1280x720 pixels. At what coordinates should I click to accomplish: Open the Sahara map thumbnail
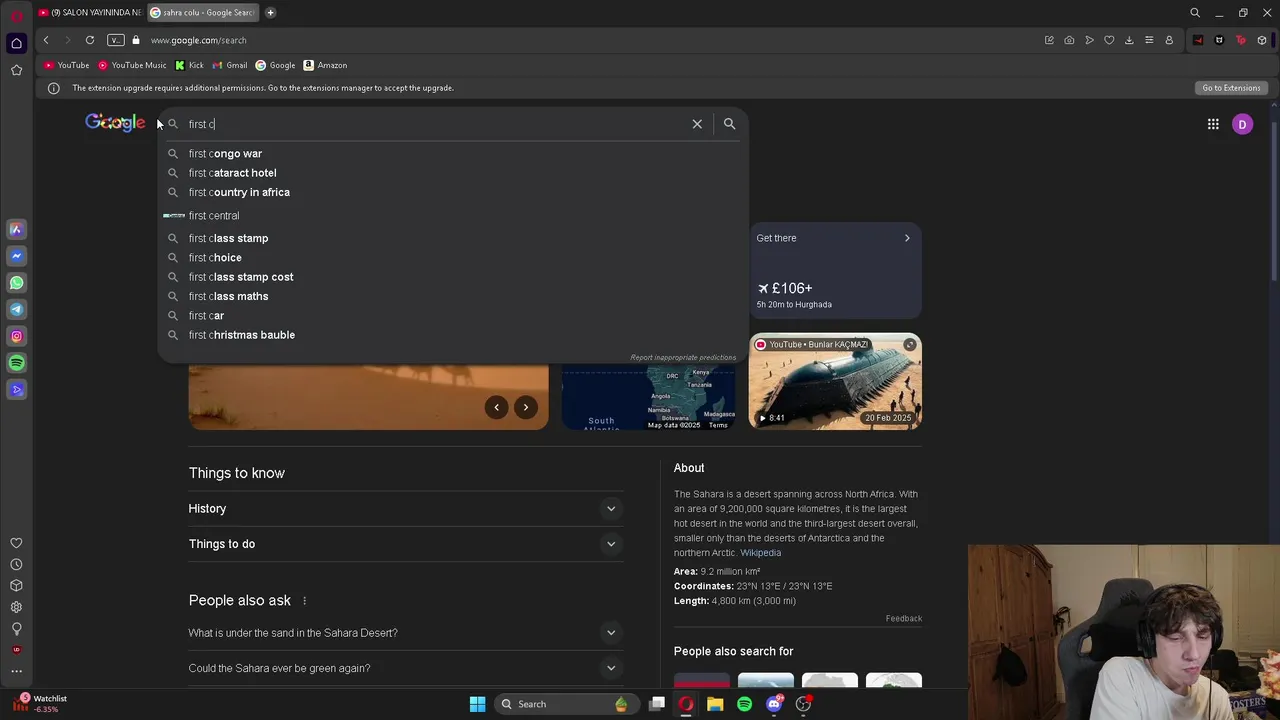[648, 397]
